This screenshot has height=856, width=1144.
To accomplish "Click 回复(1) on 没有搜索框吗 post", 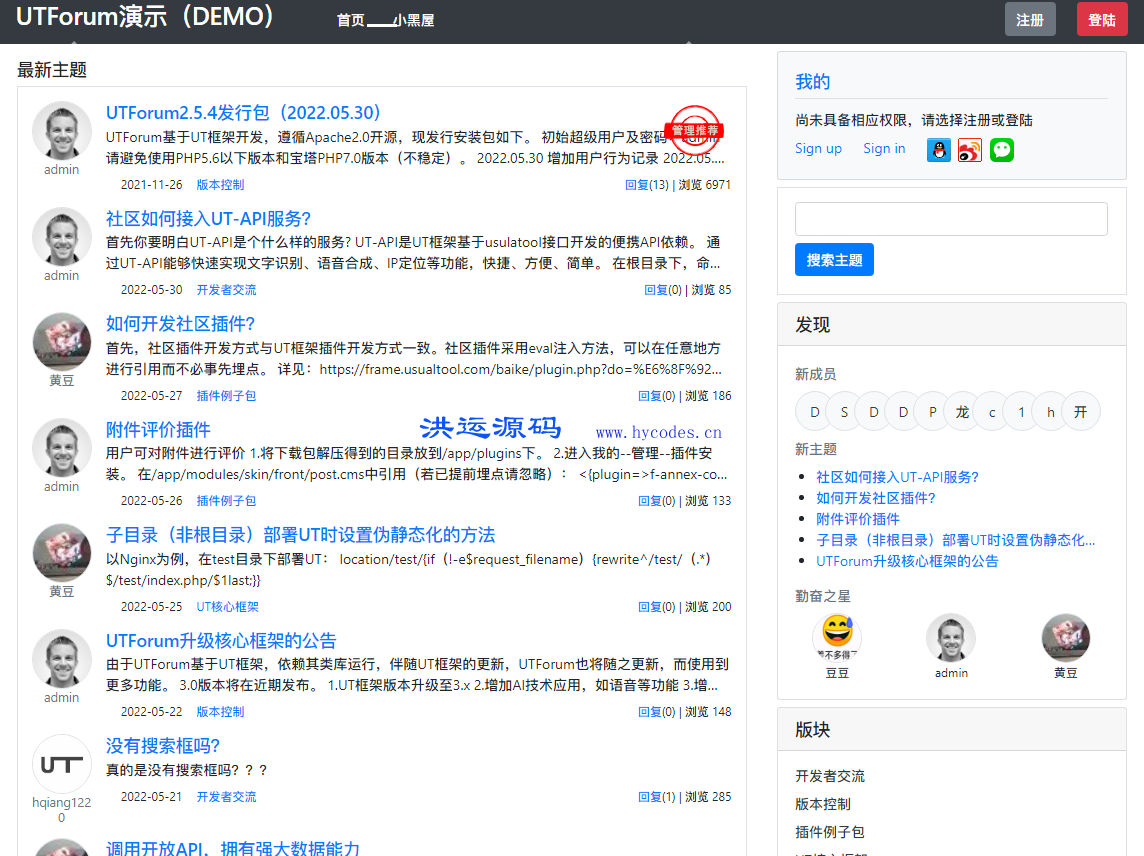I will tap(657, 797).
